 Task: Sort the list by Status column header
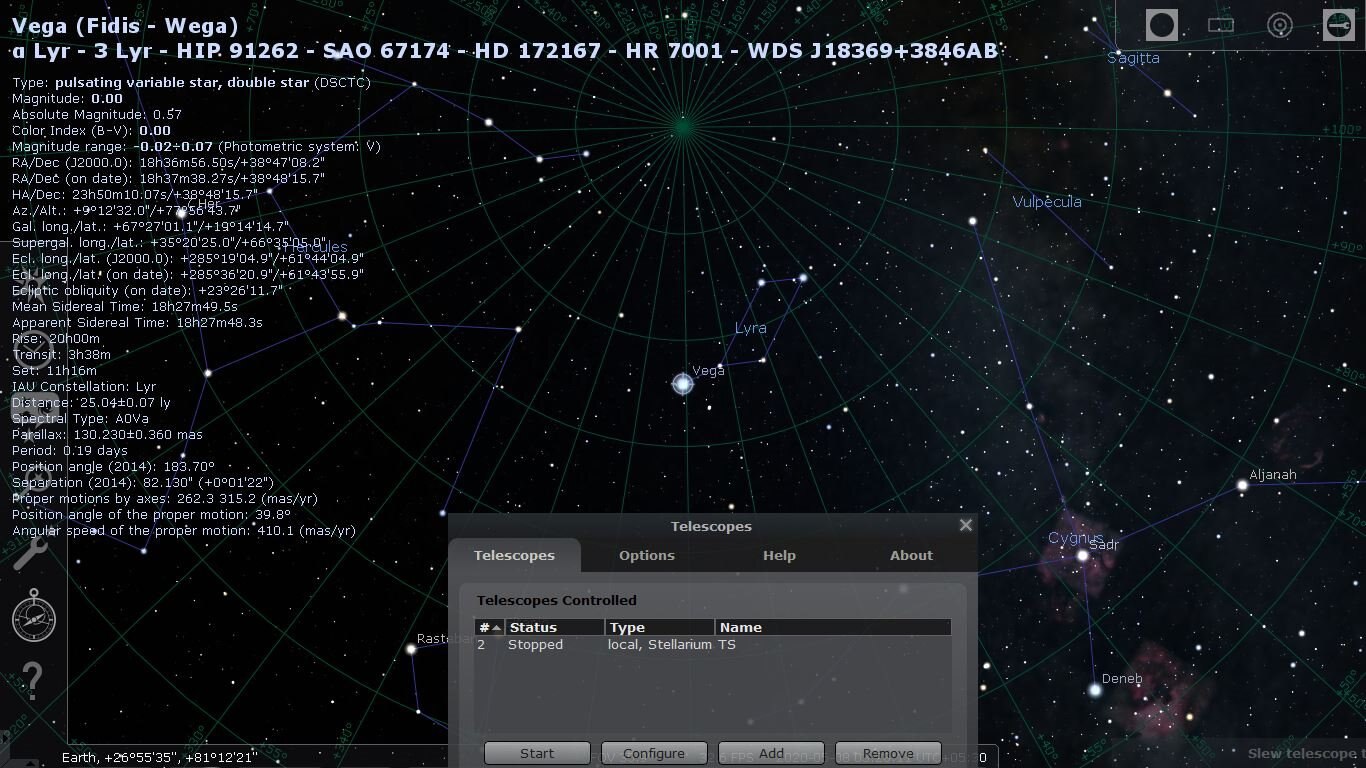point(555,627)
